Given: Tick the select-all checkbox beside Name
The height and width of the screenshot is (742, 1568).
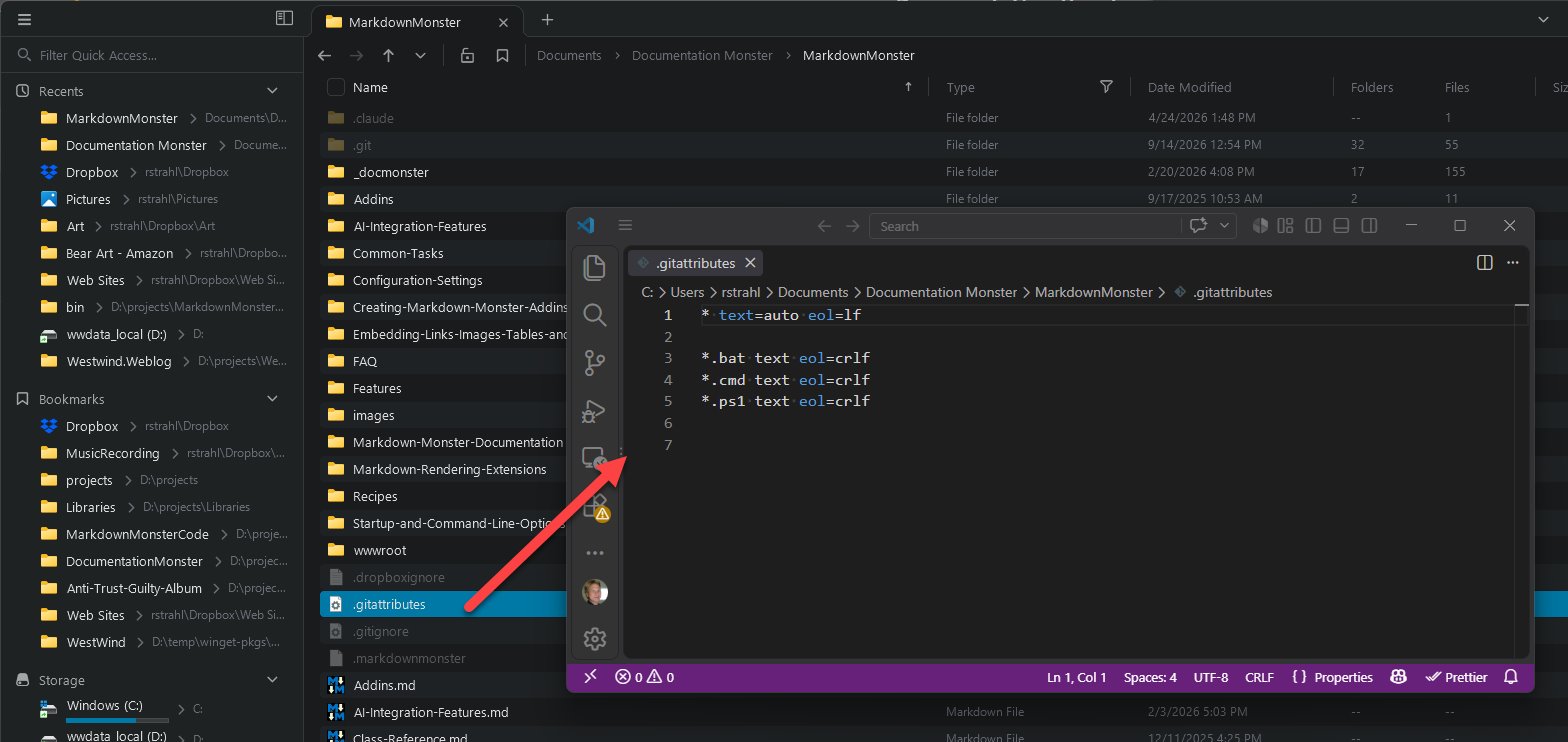Looking at the screenshot, I should [336, 88].
